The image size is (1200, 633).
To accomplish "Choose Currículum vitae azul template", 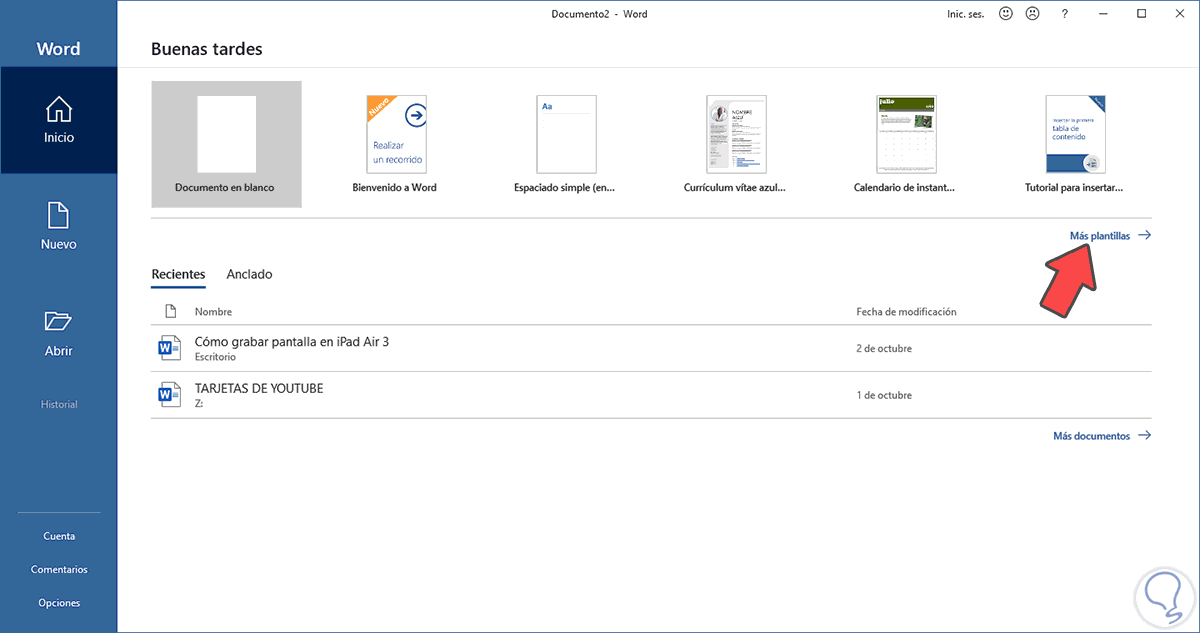I will pyautogui.click(x=735, y=144).
